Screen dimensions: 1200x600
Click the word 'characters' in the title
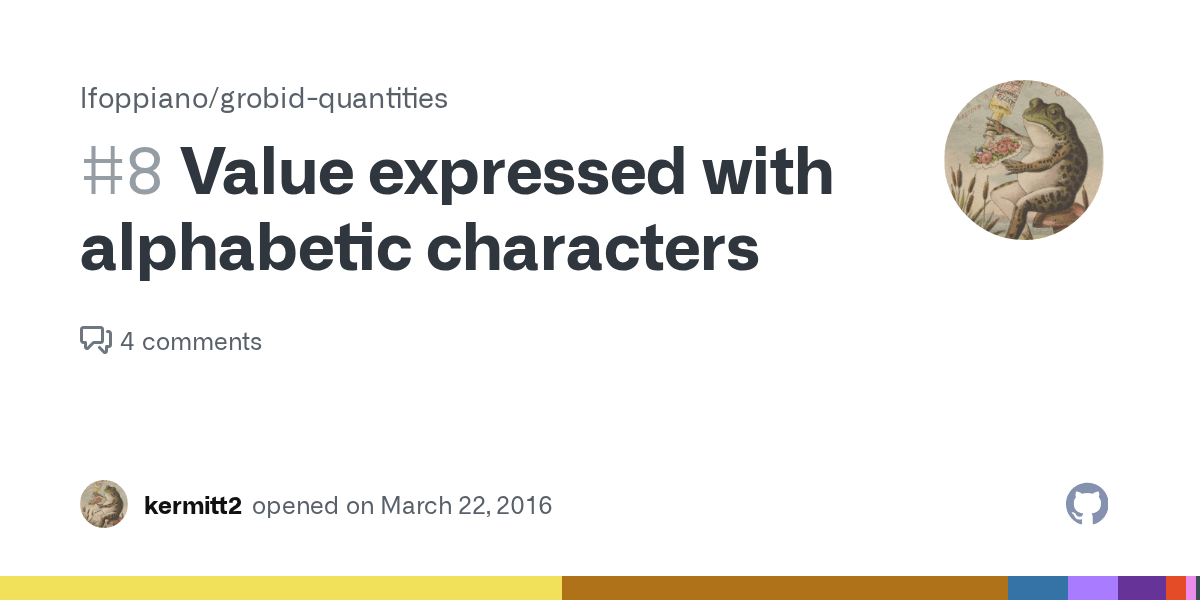(593, 249)
